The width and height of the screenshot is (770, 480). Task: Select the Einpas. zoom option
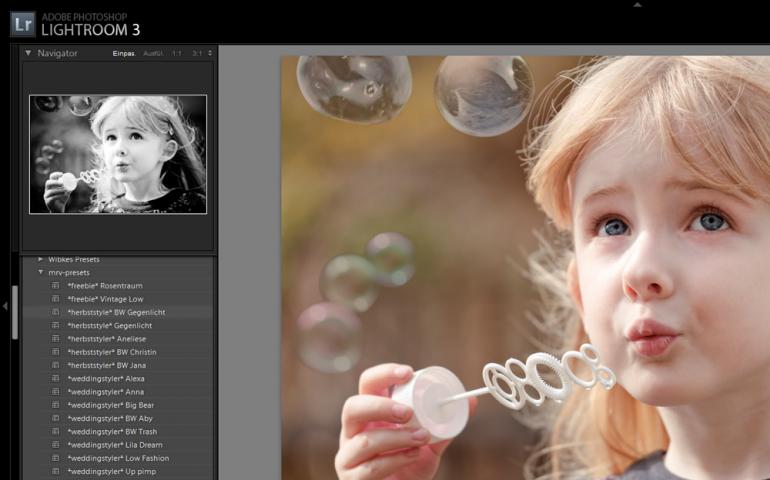(x=124, y=53)
